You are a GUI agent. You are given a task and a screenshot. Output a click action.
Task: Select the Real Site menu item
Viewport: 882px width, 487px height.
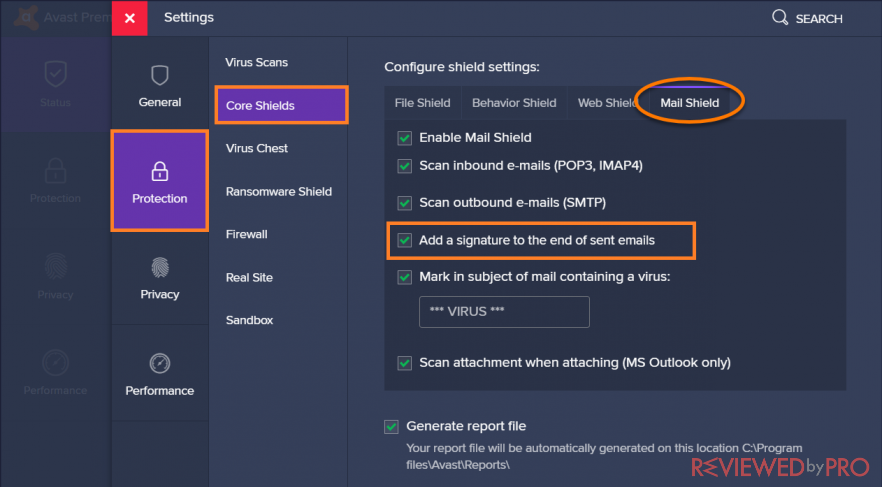tap(249, 278)
